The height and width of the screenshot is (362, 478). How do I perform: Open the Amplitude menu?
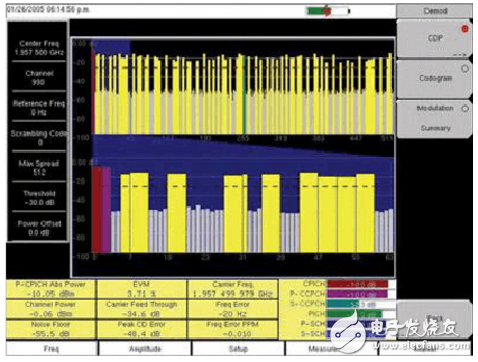(x=145, y=349)
